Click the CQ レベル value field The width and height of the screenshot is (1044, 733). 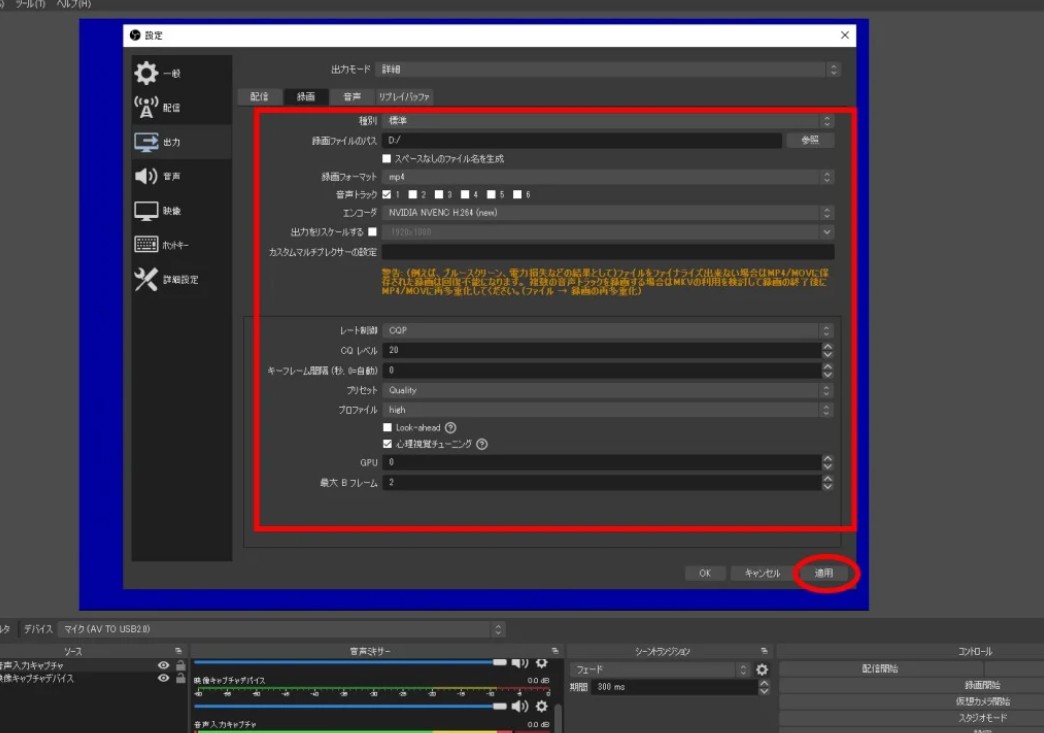[600, 350]
